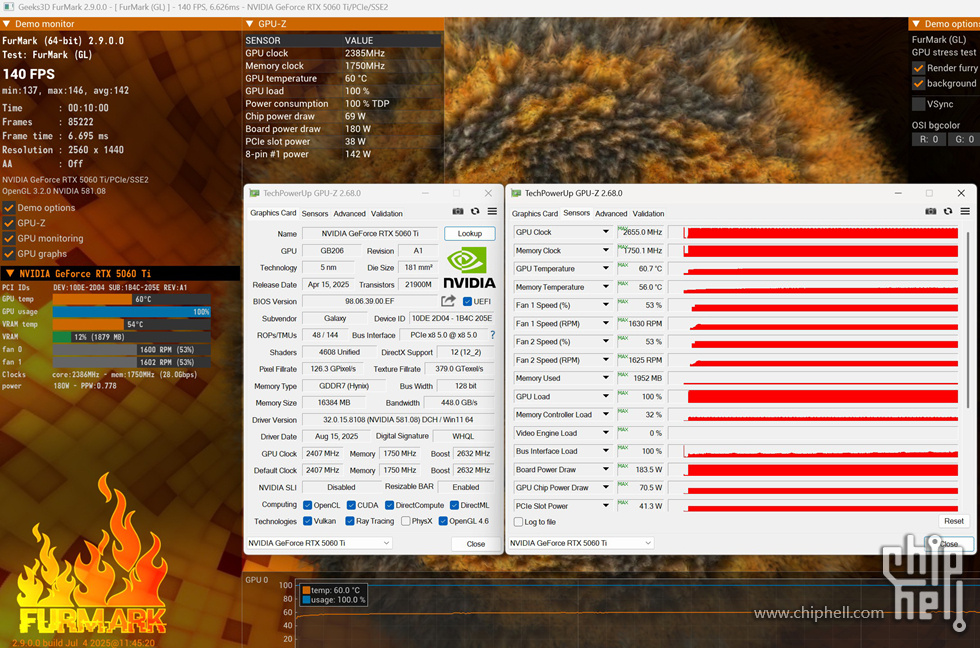This screenshot has height=648, width=980.
Task: Open the Advanced tab in the GPU-Z window with the Lookup button
Action: pyautogui.click(x=349, y=213)
